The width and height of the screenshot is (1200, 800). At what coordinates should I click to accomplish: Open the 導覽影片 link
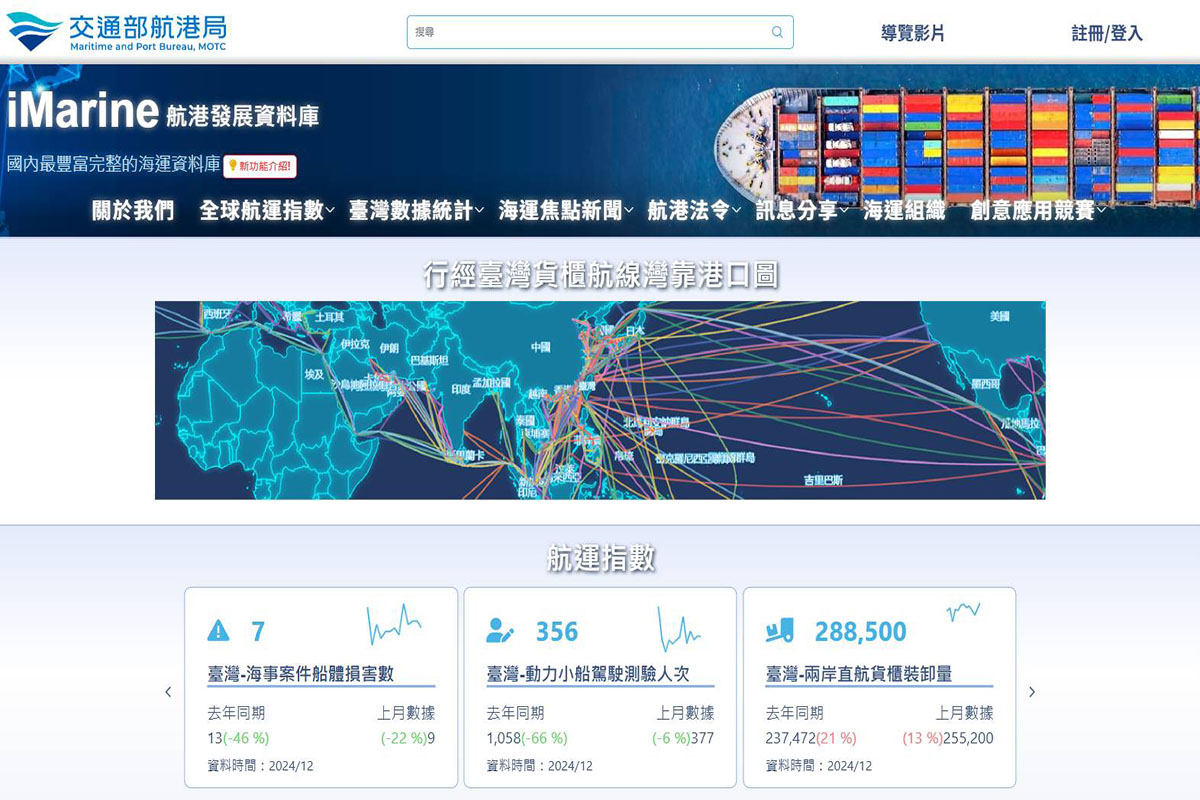pos(913,33)
